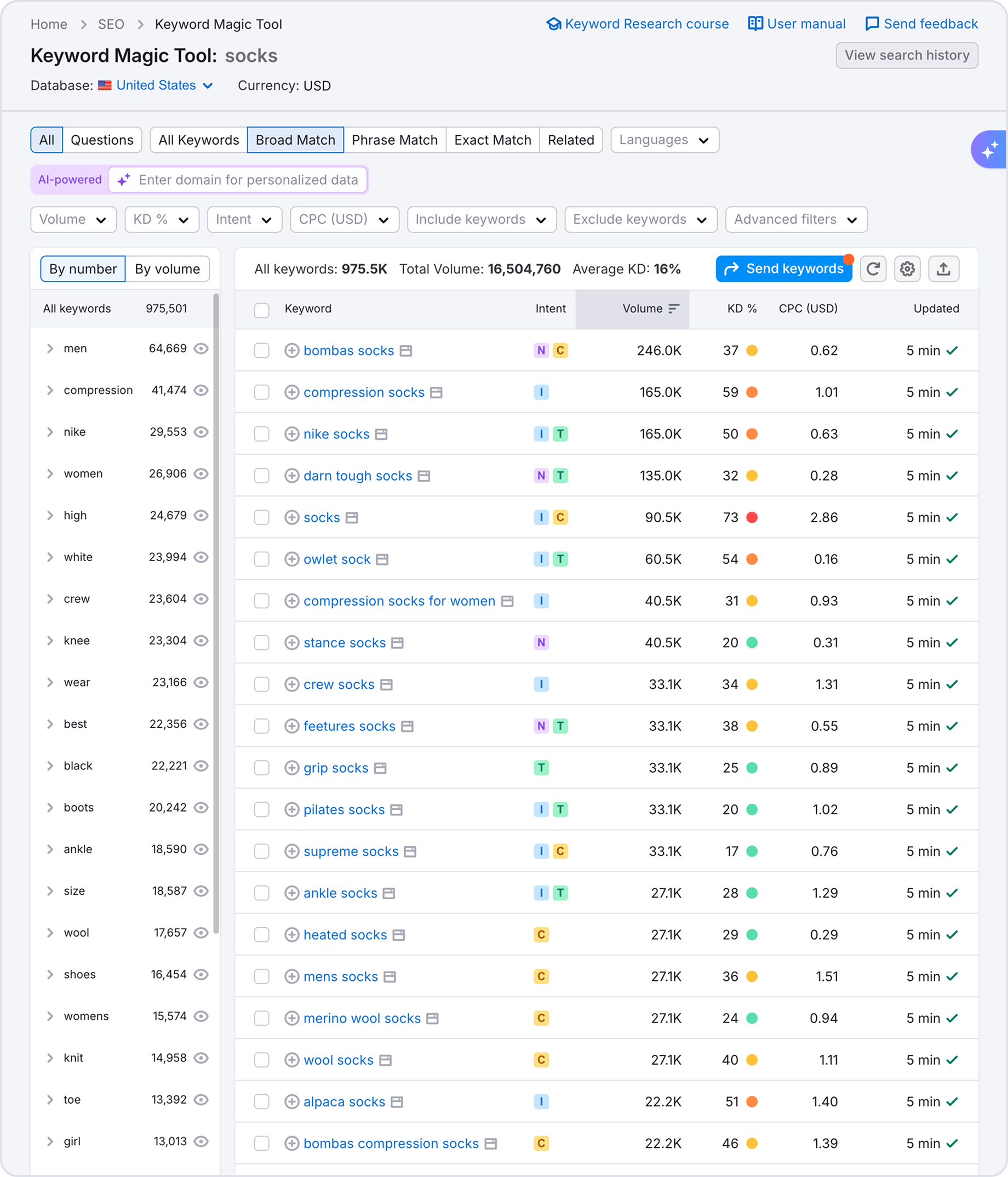
Task: Open the AI assistant sparkle button
Action: (x=990, y=150)
